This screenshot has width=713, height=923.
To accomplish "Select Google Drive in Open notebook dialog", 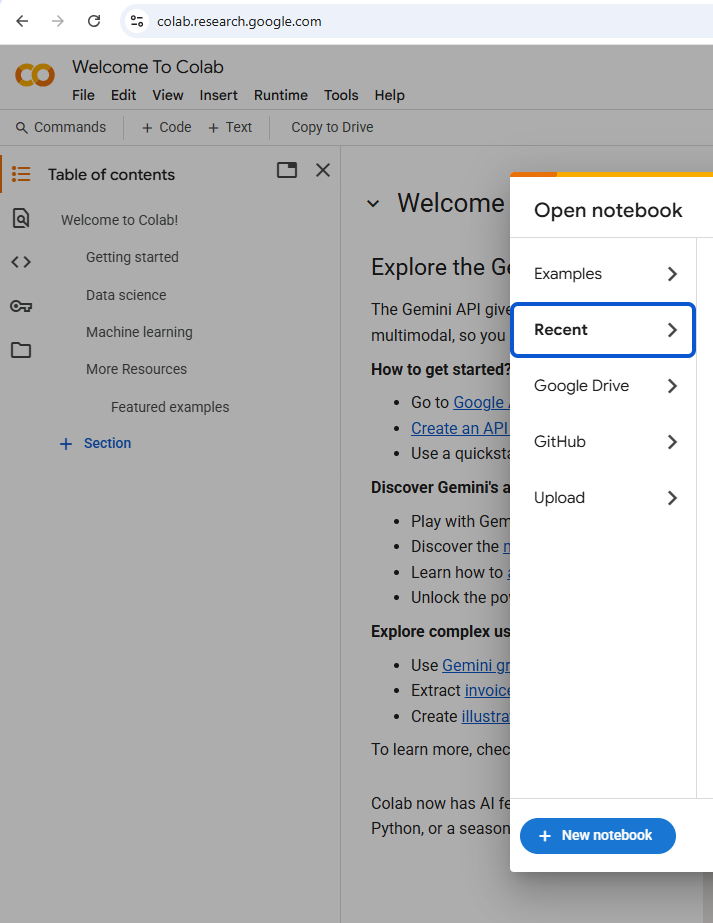I will pos(603,386).
